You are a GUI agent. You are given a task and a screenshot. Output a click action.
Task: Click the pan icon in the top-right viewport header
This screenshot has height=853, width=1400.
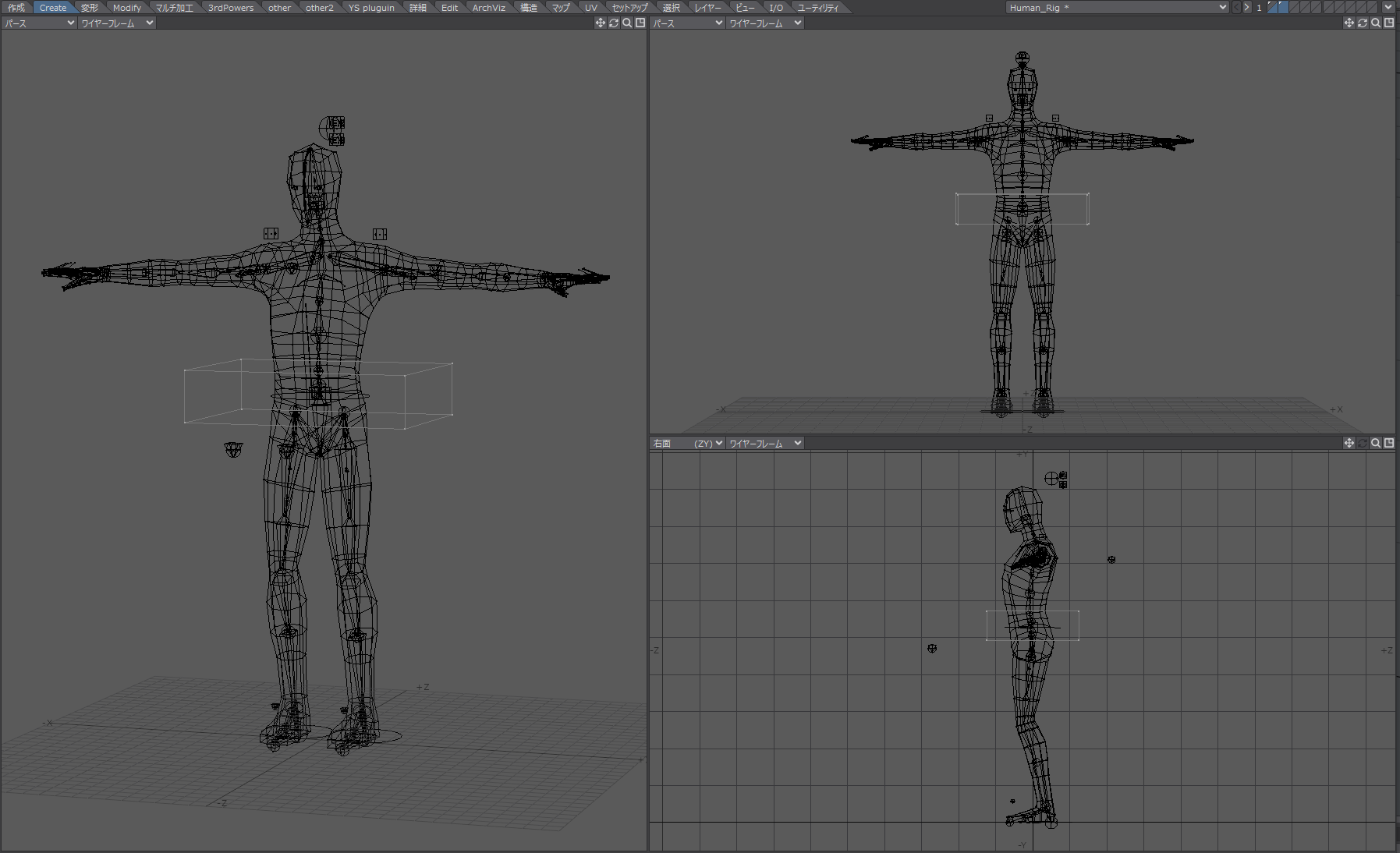tap(1349, 23)
